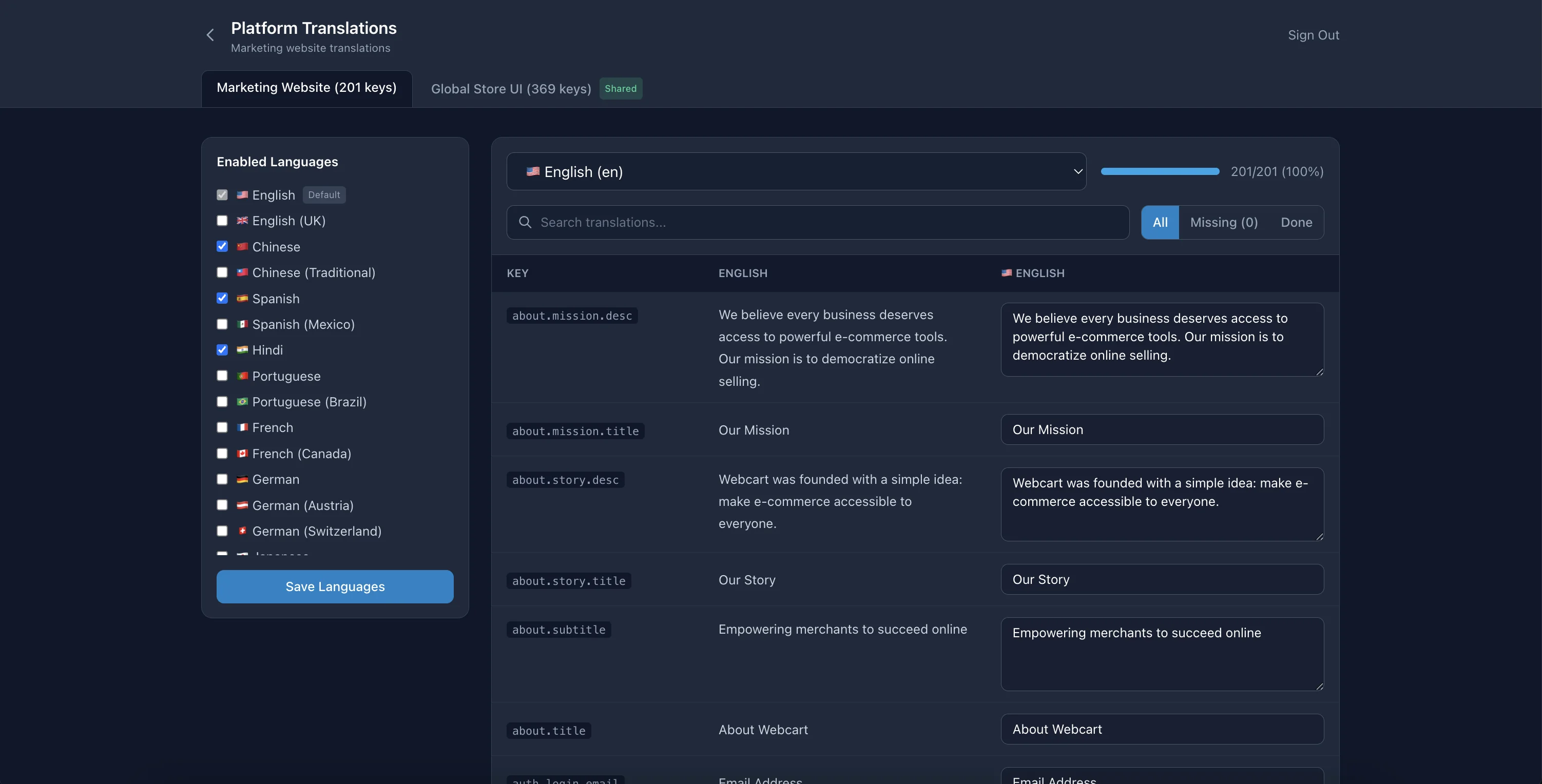Click the Brazilian flag beside Portuguese (Brazil)
This screenshot has height=784, width=1542.
pos(242,402)
